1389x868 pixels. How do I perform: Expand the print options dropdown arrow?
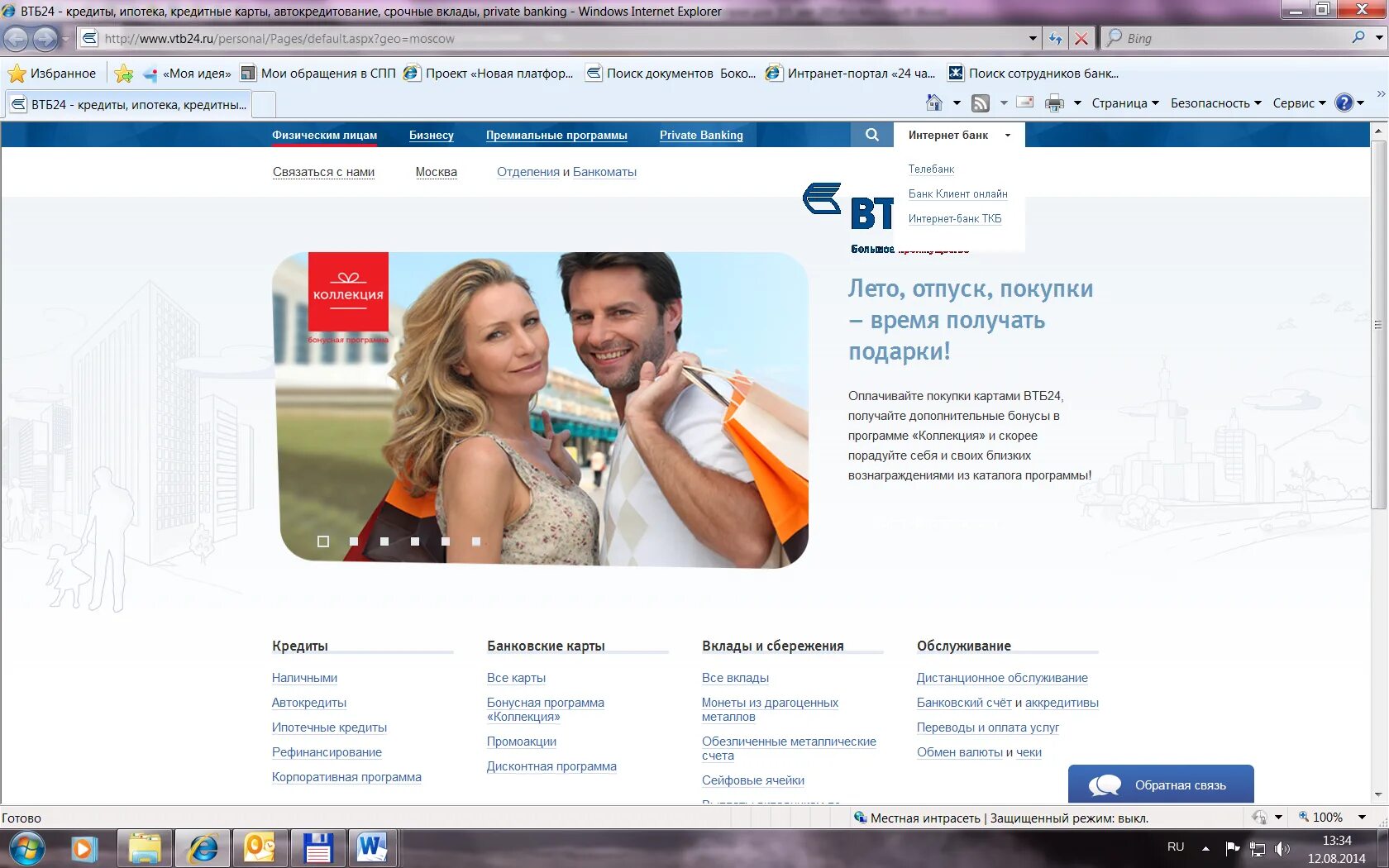pyautogui.click(x=1077, y=103)
